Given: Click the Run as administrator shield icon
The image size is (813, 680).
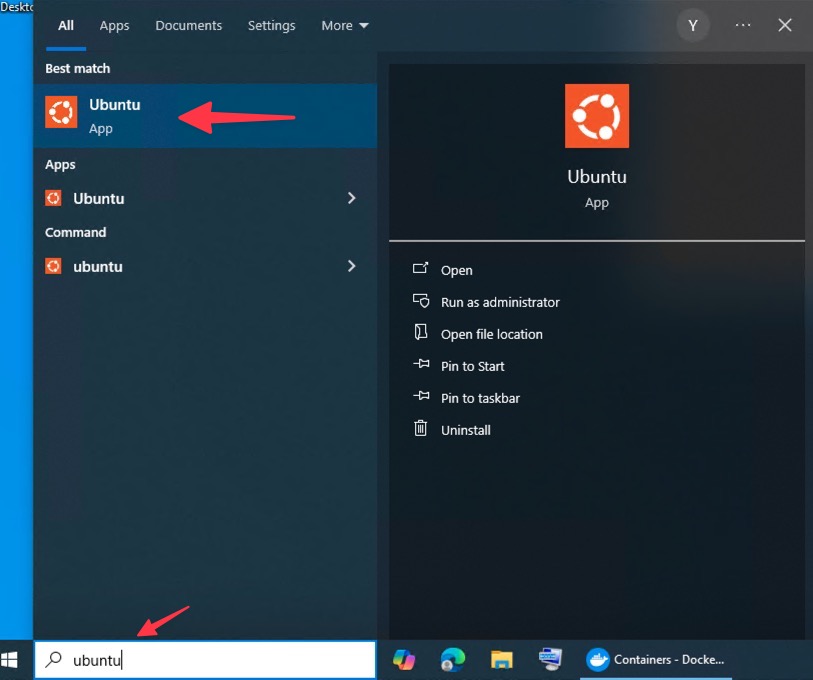Looking at the screenshot, I should [420, 301].
